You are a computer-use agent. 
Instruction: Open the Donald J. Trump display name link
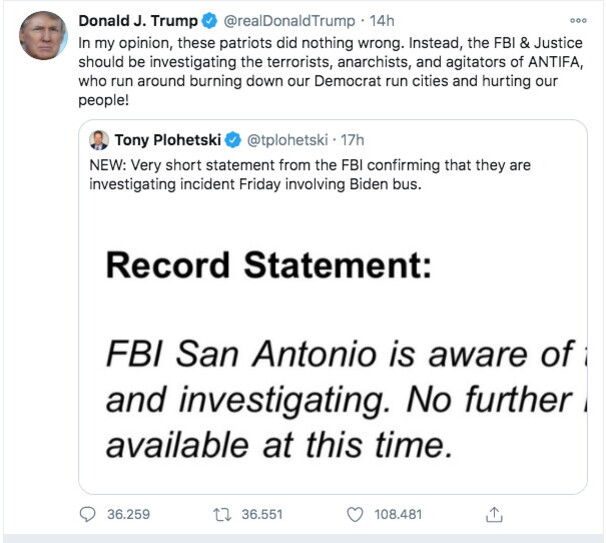point(138,20)
